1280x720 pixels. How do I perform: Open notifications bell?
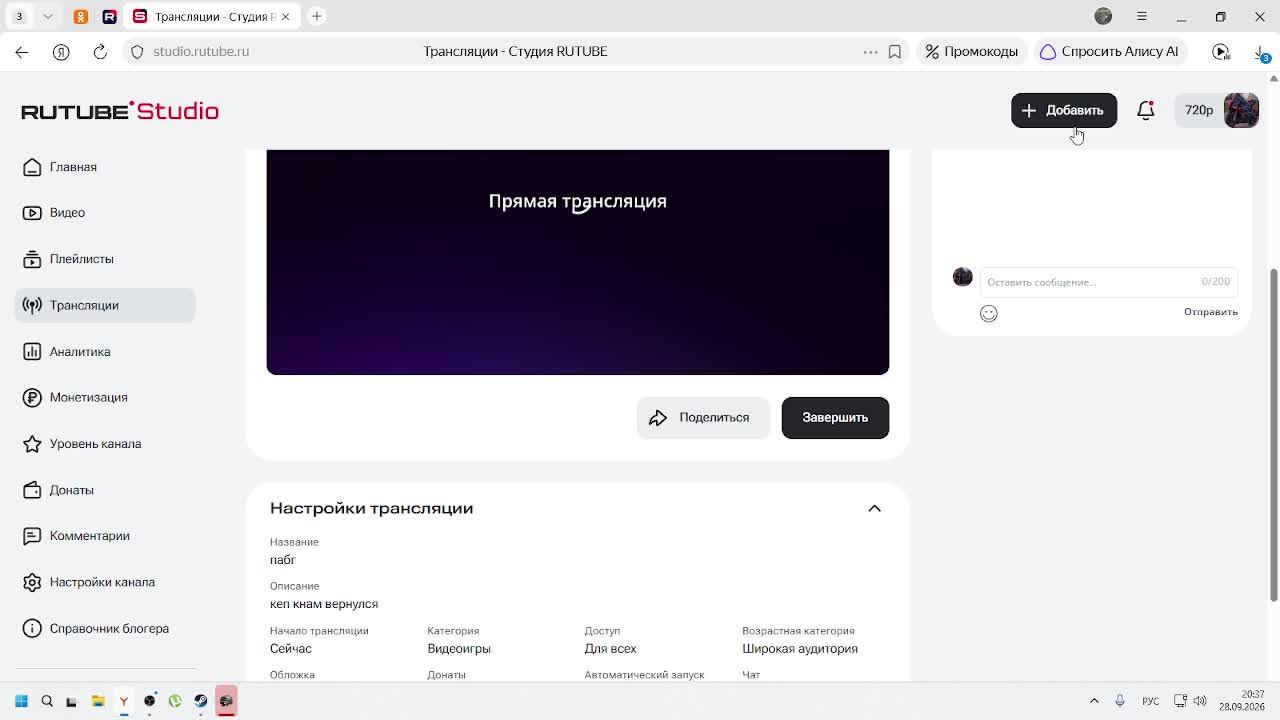[x=1146, y=110]
